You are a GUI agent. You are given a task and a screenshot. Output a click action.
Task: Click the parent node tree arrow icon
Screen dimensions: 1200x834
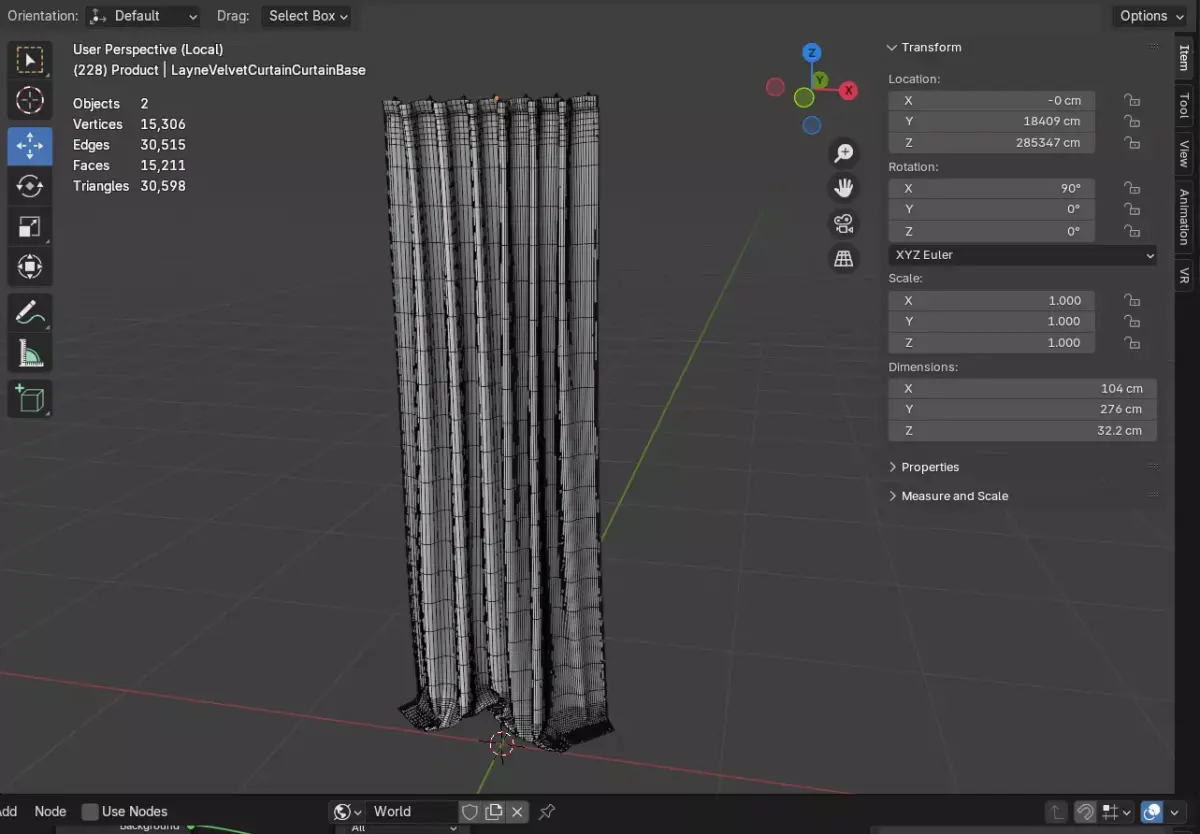[1056, 812]
